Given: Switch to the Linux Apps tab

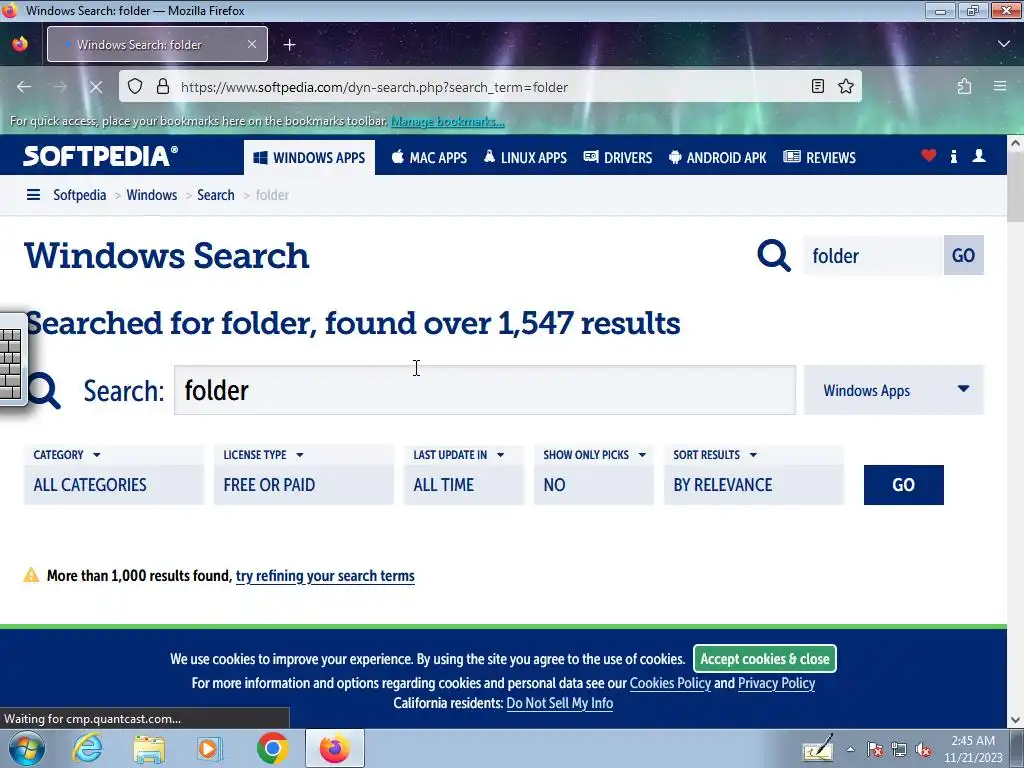Looking at the screenshot, I should click(x=525, y=157).
